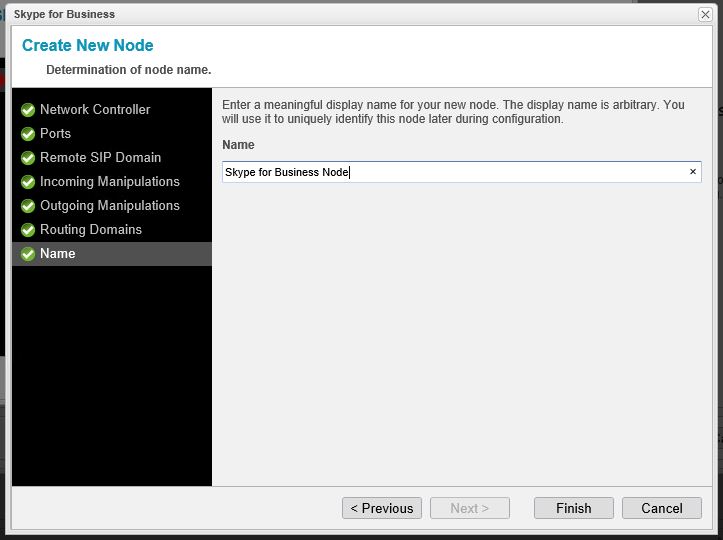Select the Name step in the sidebar
723x540 pixels.
(x=58, y=254)
